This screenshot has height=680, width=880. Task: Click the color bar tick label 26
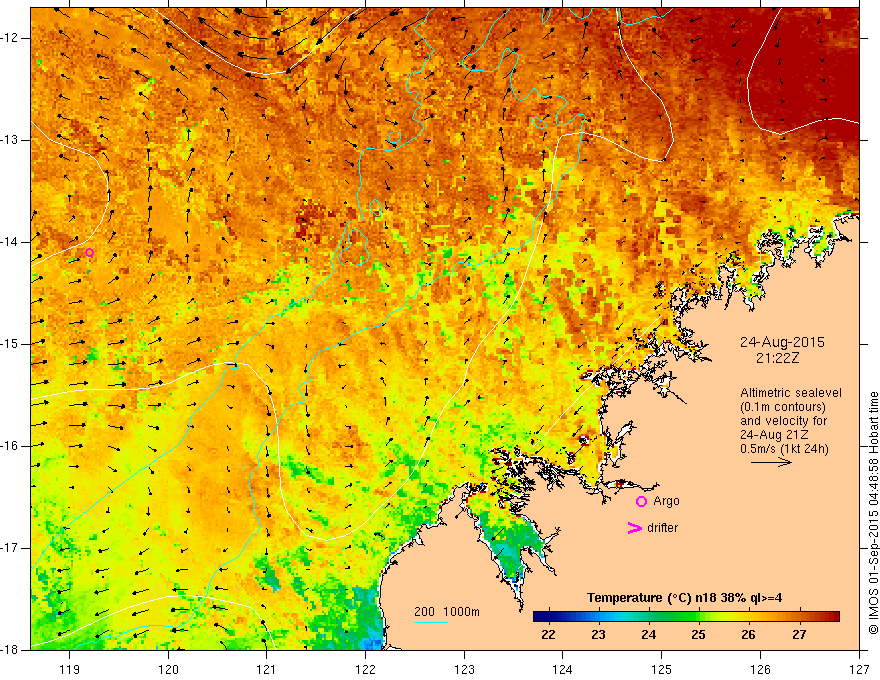[748, 635]
